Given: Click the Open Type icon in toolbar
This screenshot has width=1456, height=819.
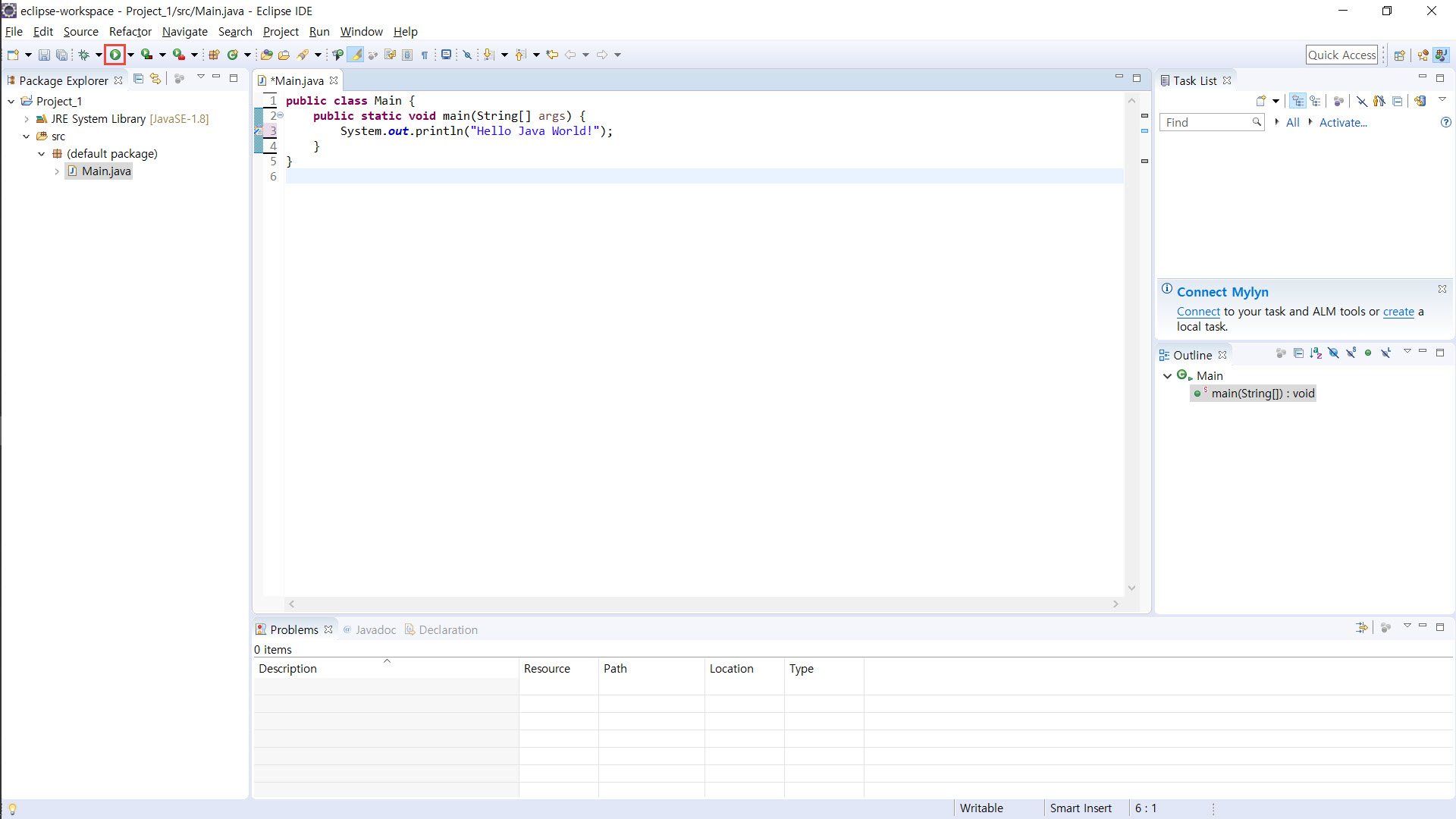Looking at the screenshot, I should coord(266,55).
